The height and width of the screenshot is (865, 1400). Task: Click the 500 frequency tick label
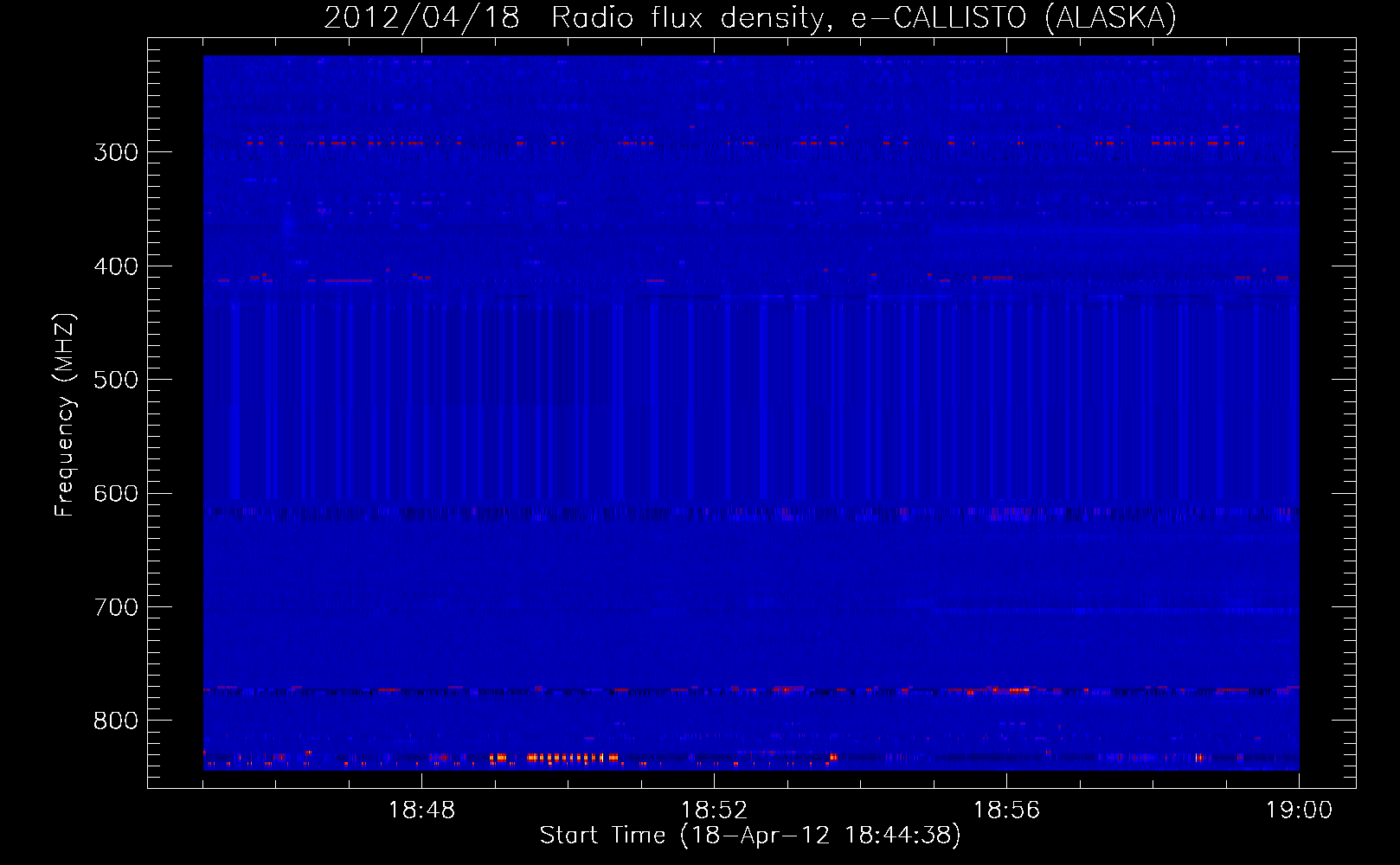116,380
